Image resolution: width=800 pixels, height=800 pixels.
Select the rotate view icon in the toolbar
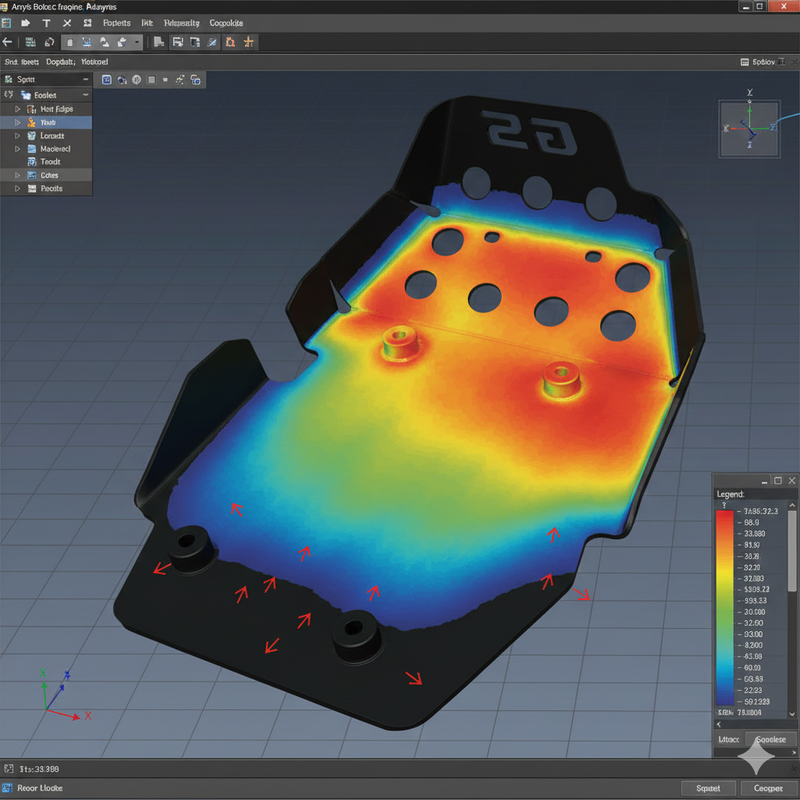tap(49, 42)
